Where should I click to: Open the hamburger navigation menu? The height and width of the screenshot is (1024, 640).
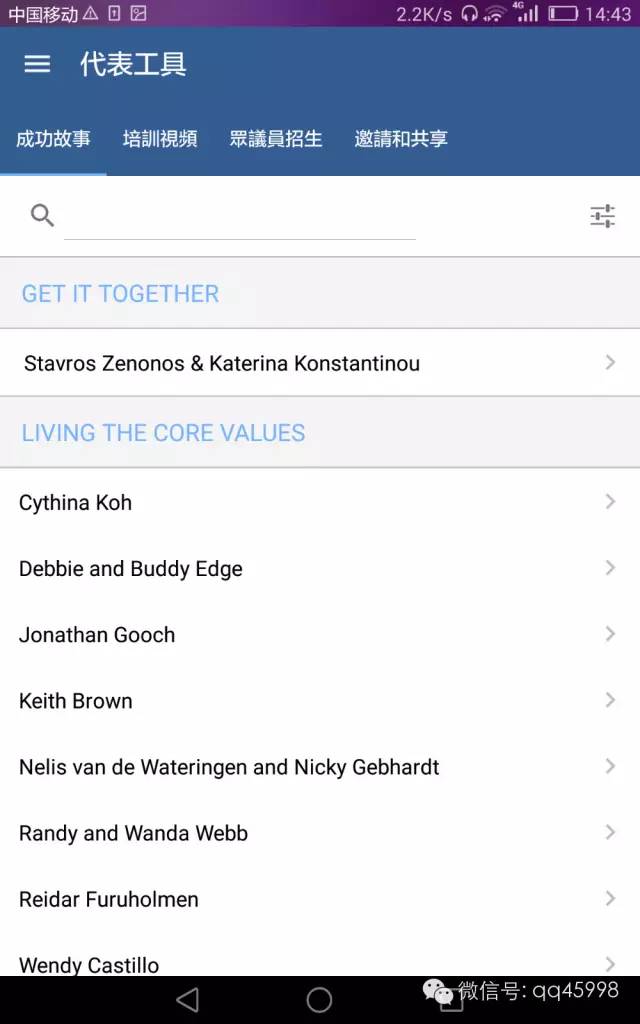click(x=37, y=64)
